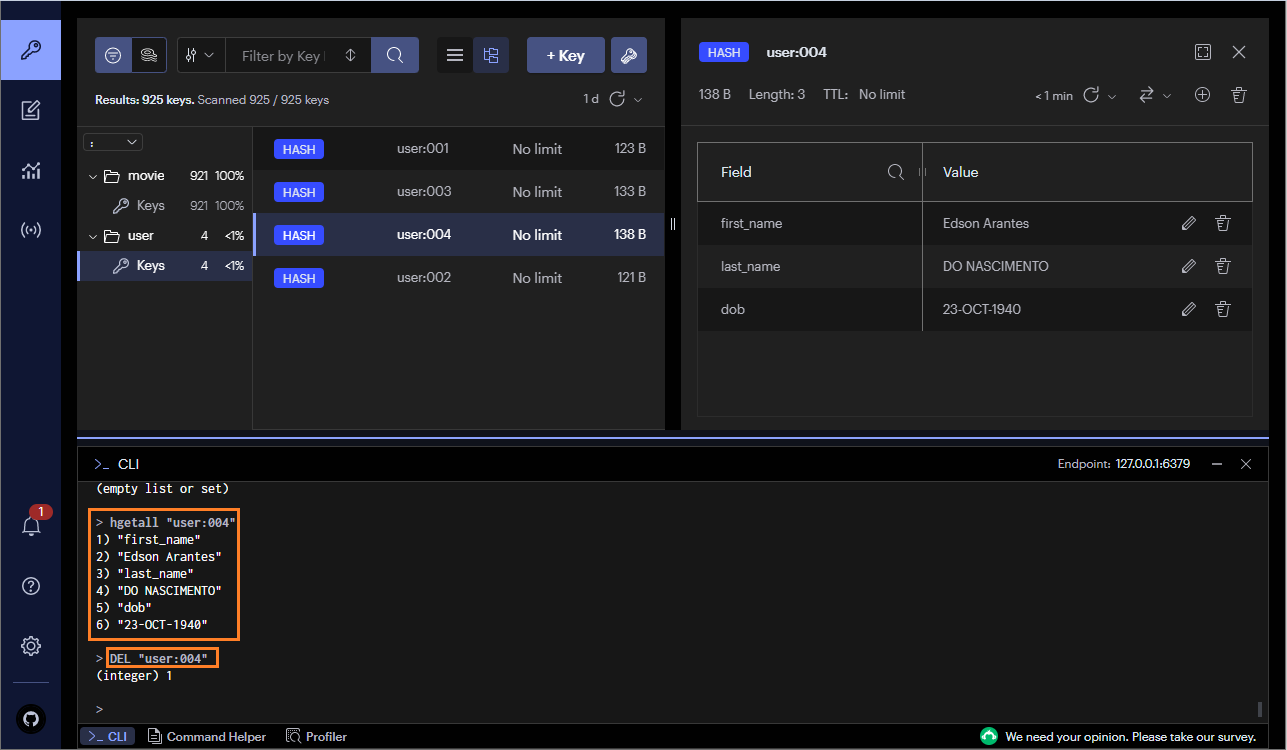Open the key type filter dropdown
This screenshot has width=1287, height=750.
point(200,56)
